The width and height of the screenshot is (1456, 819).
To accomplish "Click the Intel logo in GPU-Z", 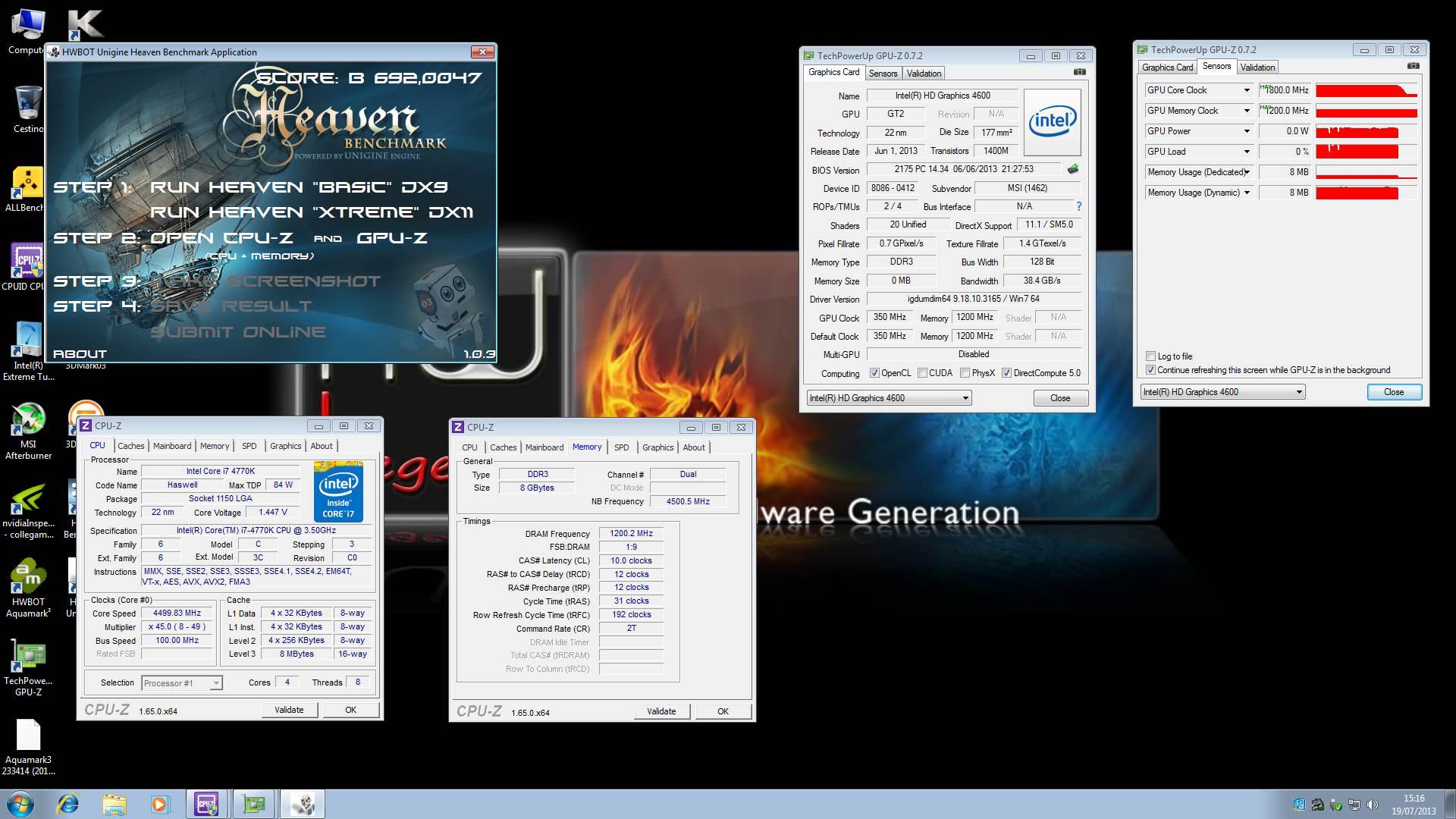I will tap(1052, 122).
